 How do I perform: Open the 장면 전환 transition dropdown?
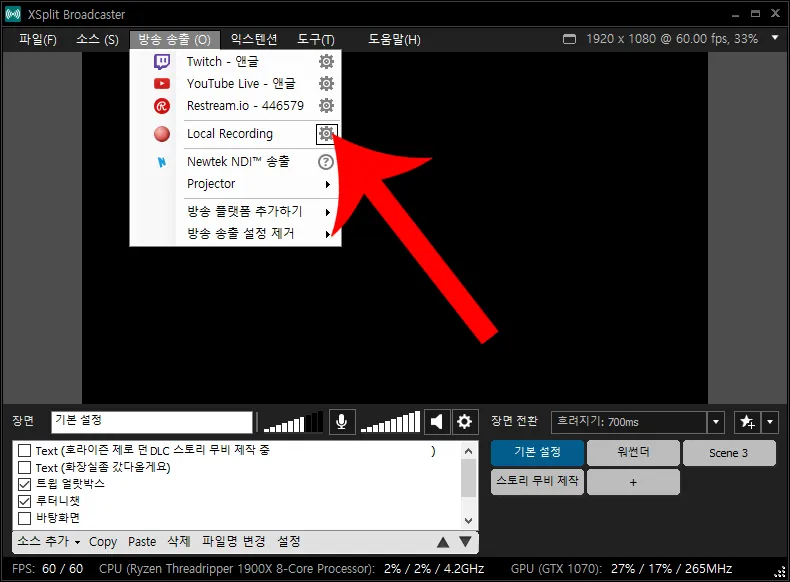coord(715,422)
